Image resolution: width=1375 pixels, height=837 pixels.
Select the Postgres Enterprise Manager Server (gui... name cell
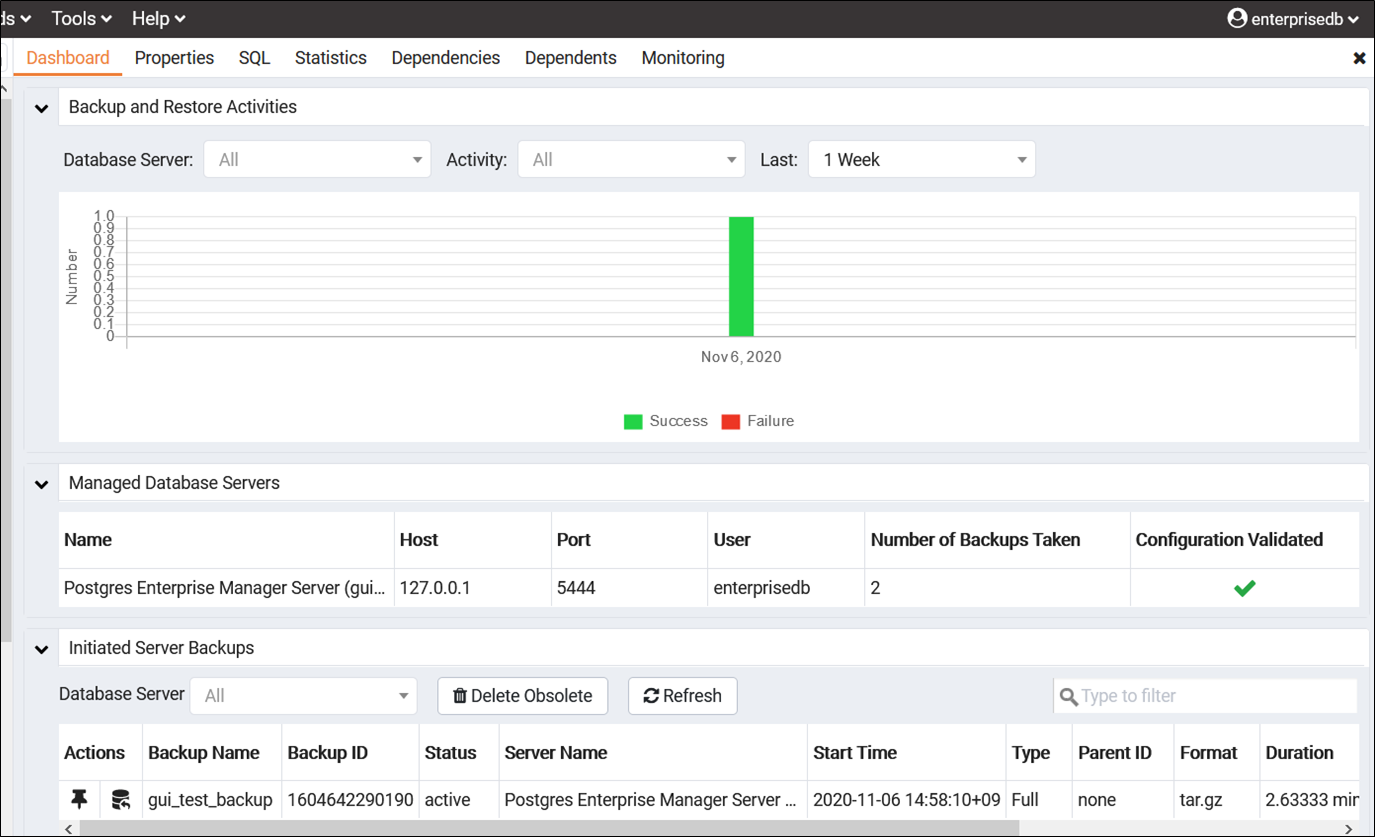tap(225, 588)
